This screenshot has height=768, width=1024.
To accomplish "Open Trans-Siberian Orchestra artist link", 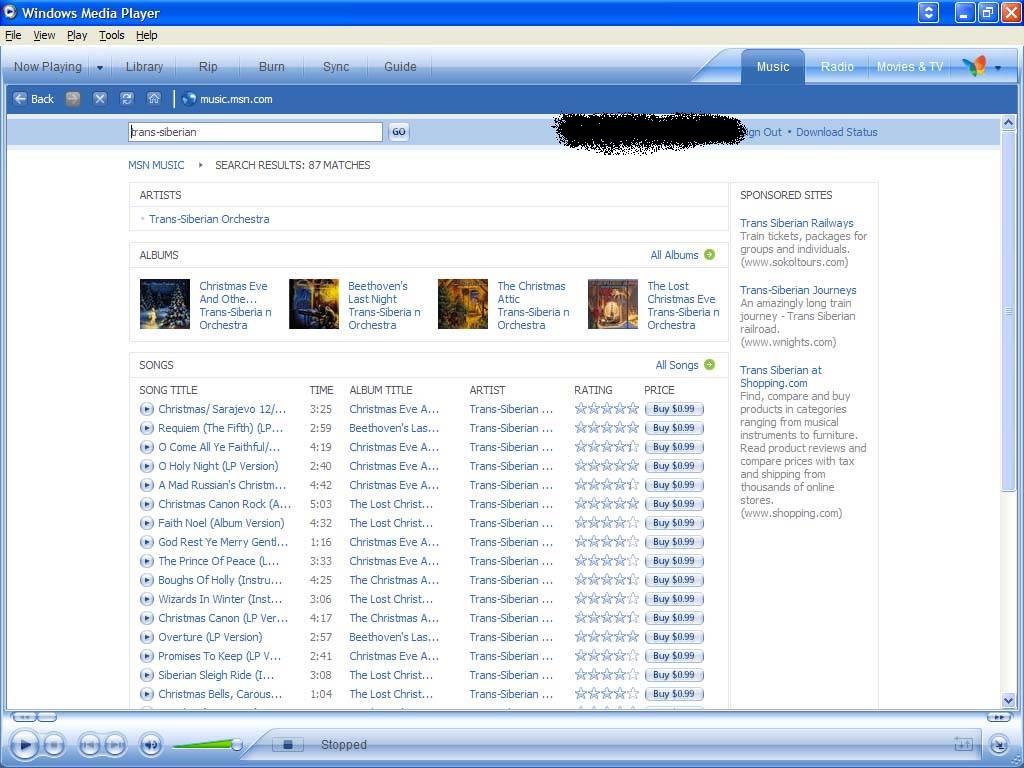I will [209, 219].
